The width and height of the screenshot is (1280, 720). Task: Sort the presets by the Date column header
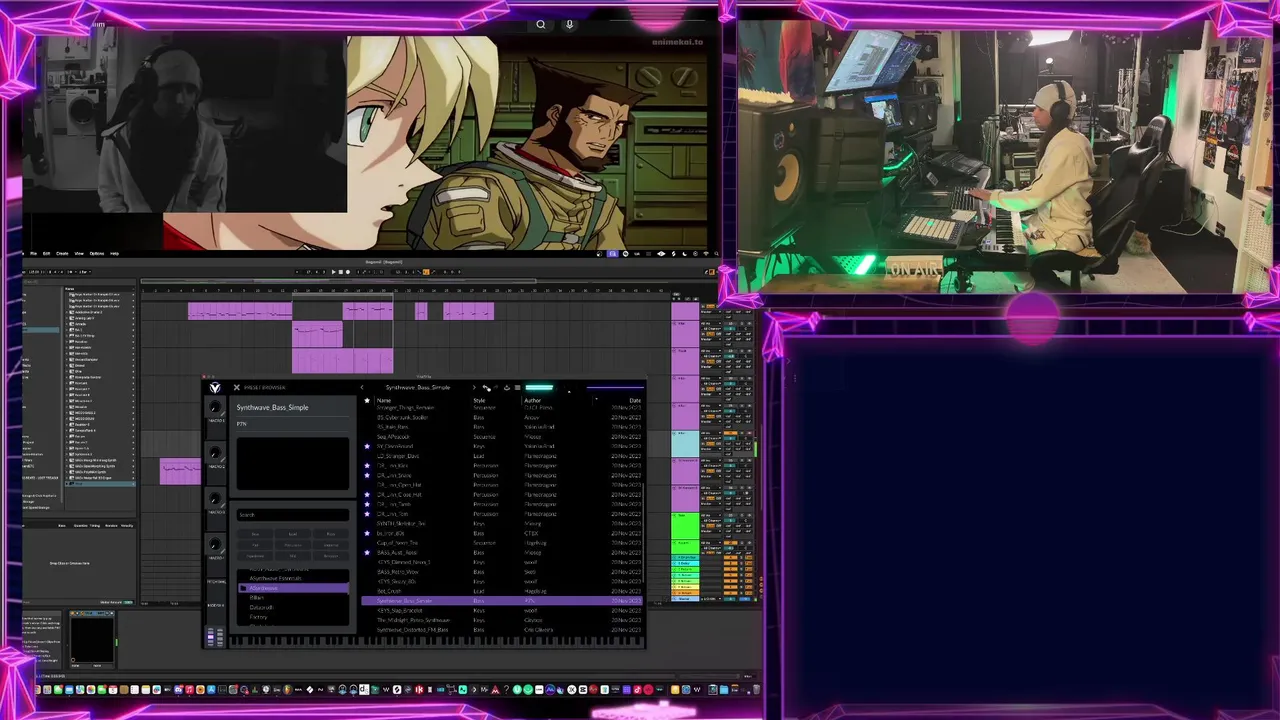tap(635, 400)
